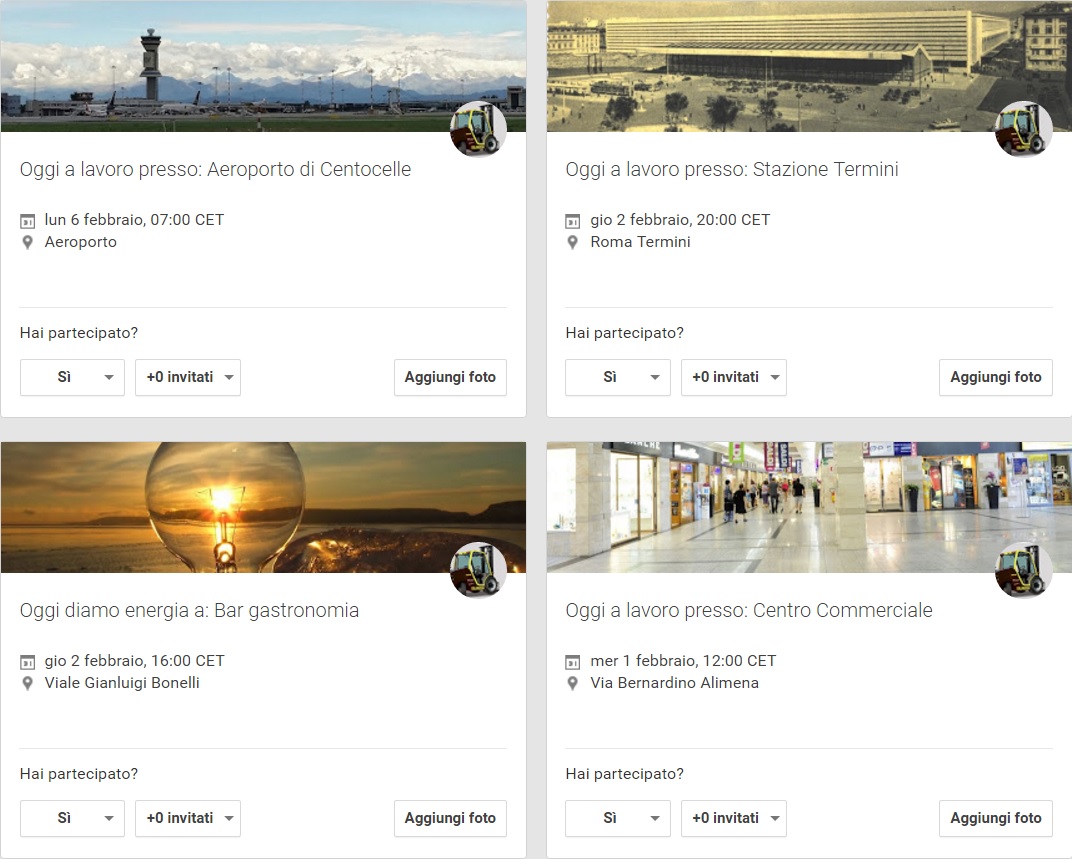Click Aggiungi foto on the Centro Commerciale card

(x=995, y=819)
